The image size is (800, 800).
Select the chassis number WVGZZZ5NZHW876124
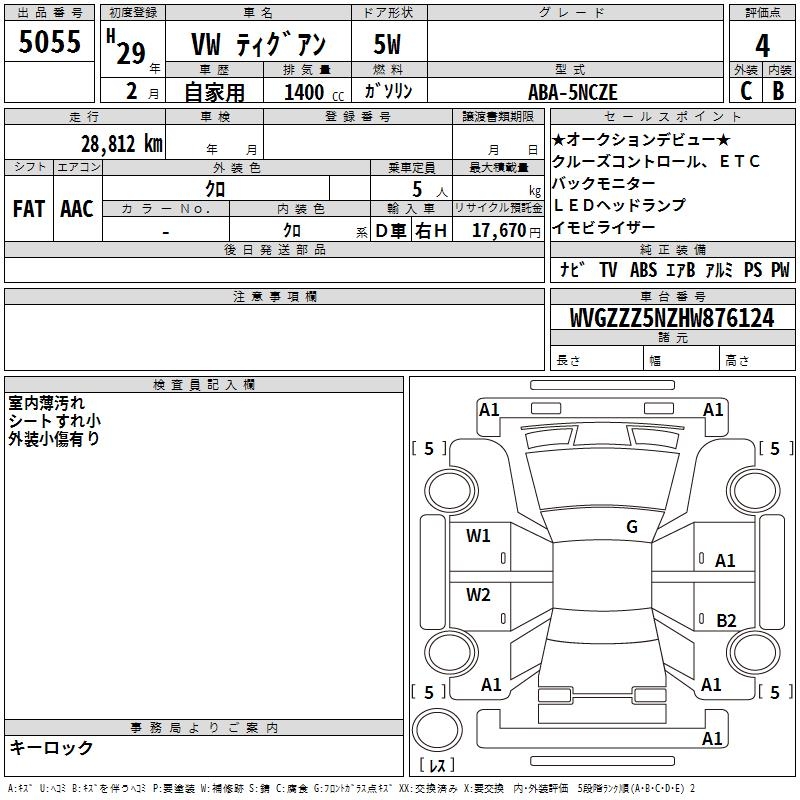671,318
